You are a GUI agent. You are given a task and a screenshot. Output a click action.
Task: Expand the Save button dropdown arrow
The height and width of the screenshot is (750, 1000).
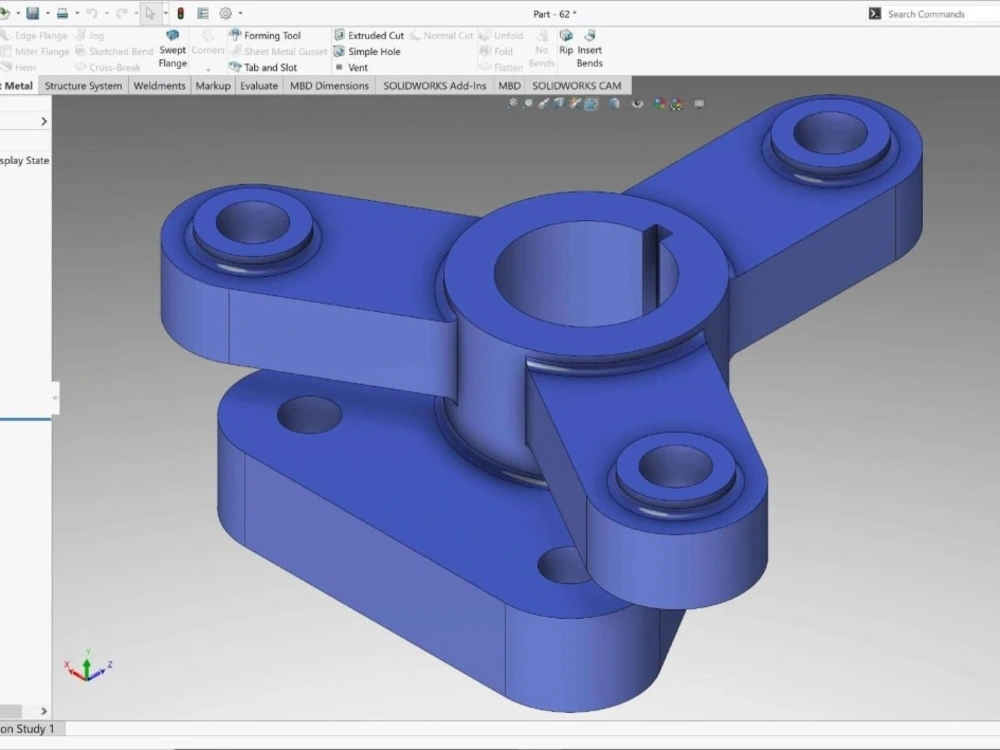(x=47, y=13)
